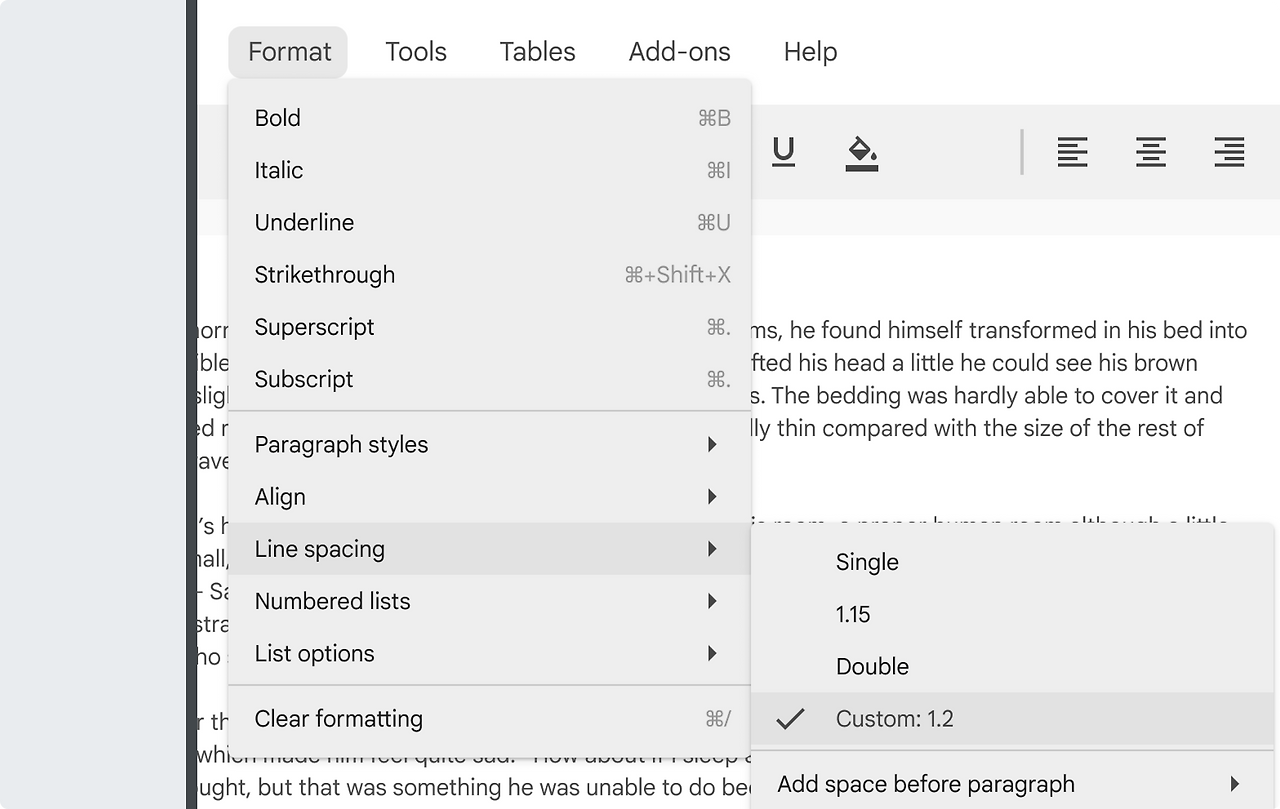Image resolution: width=1280 pixels, height=809 pixels.
Task: Select Custom: 1.2 checked spacing option
Action: [x=894, y=719]
